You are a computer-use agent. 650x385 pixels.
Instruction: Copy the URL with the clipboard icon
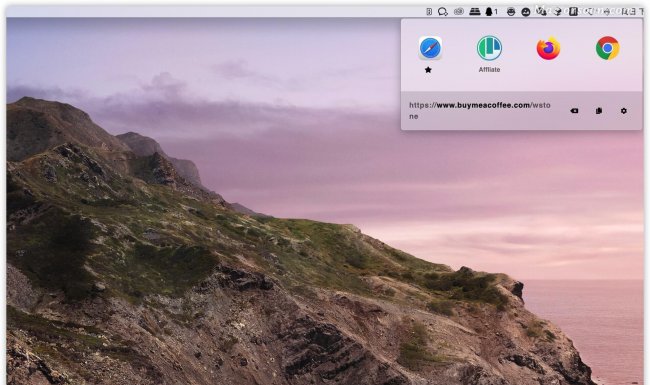click(599, 111)
